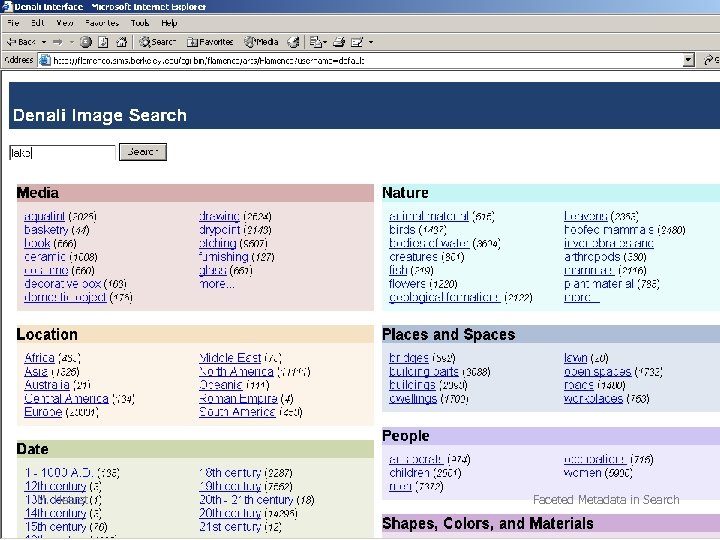Screen dimensions: 720x540
Task: Open the Media toolbar button
Action: point(261,42)
